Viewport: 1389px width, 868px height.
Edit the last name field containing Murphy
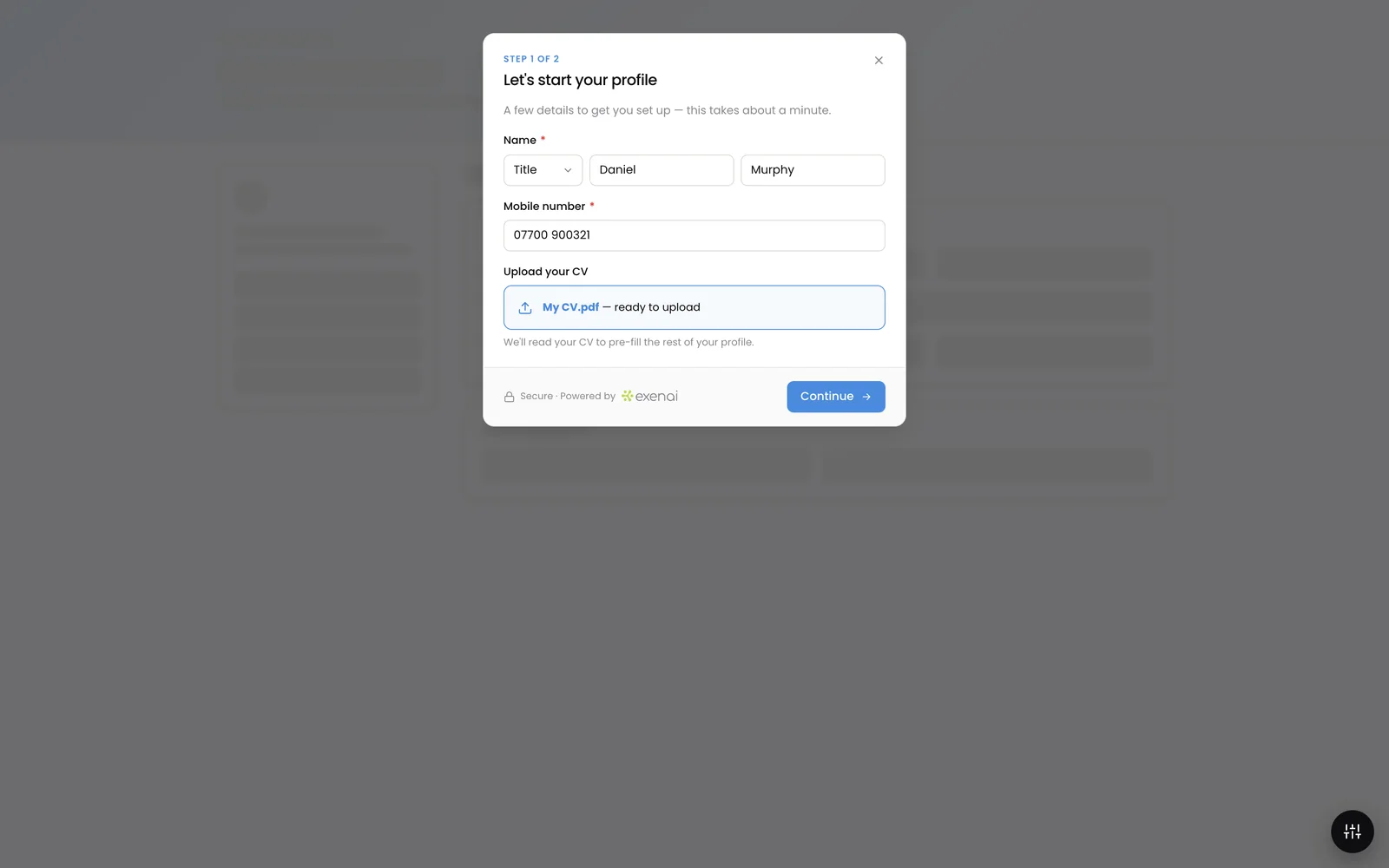(813, 170)
